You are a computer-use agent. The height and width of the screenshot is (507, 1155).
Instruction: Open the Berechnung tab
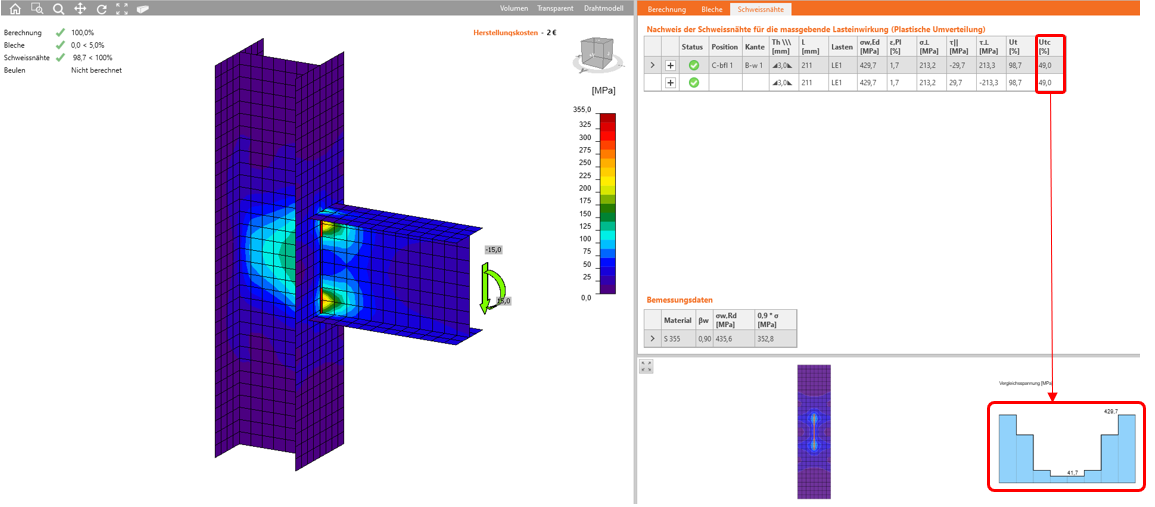click(666, 9)
